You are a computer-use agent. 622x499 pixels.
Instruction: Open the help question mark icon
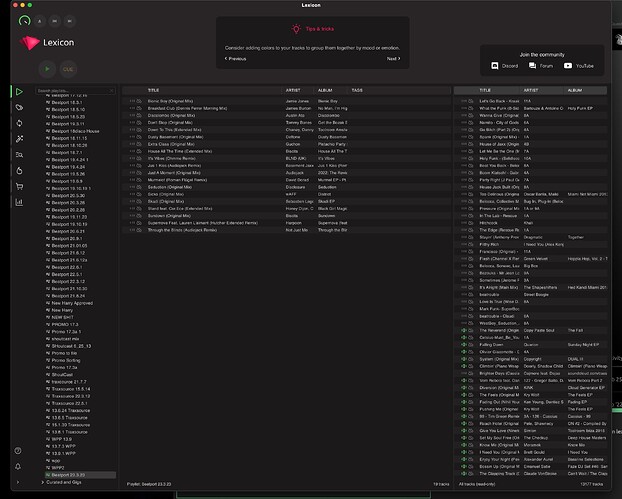(x=18, y=452)
